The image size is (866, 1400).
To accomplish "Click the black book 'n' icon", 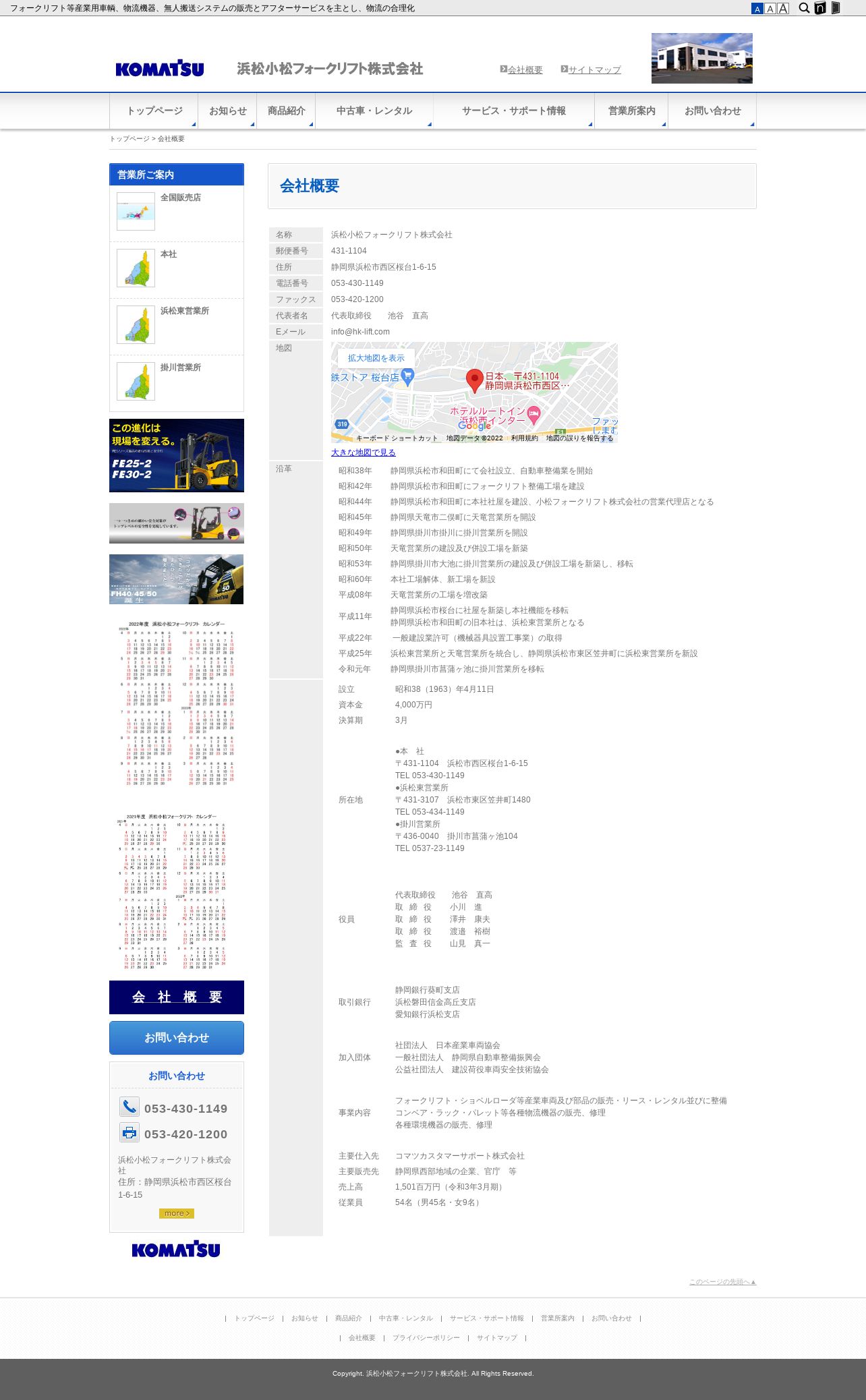I will (820, 8).
